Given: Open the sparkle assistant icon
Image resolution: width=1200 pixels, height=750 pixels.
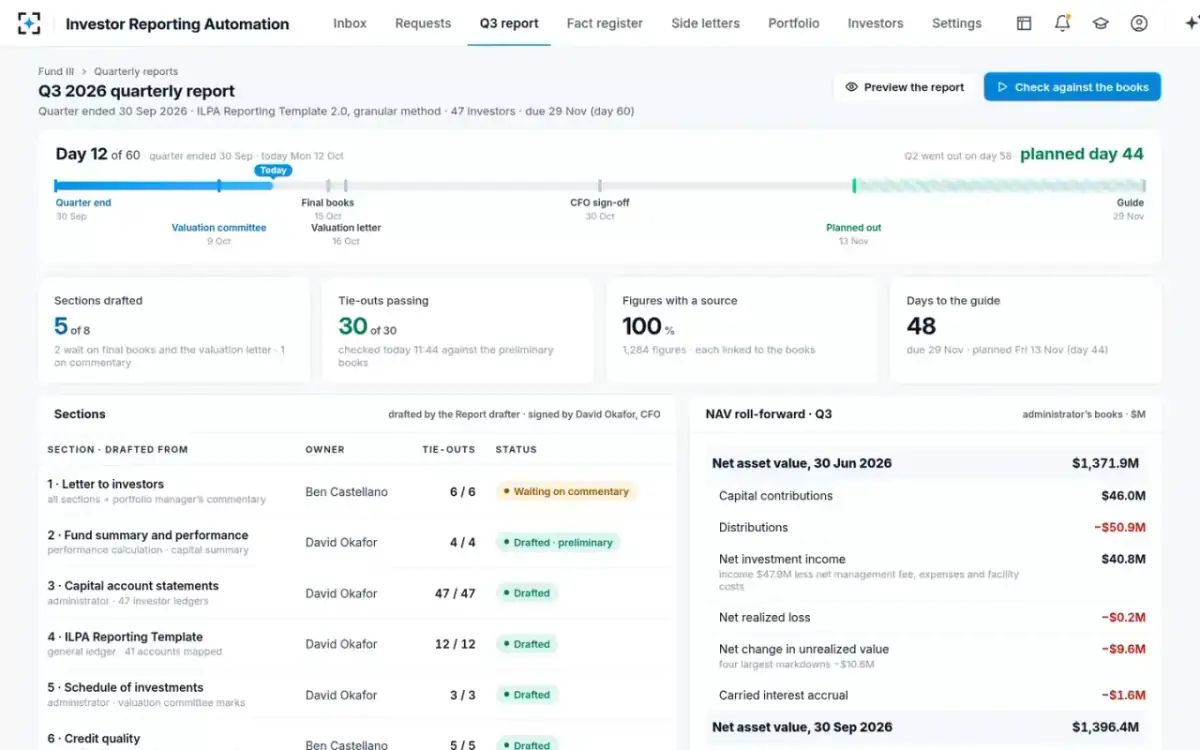Looking at the screenshot, I should pyautogui.click(x=1190, y=23).
